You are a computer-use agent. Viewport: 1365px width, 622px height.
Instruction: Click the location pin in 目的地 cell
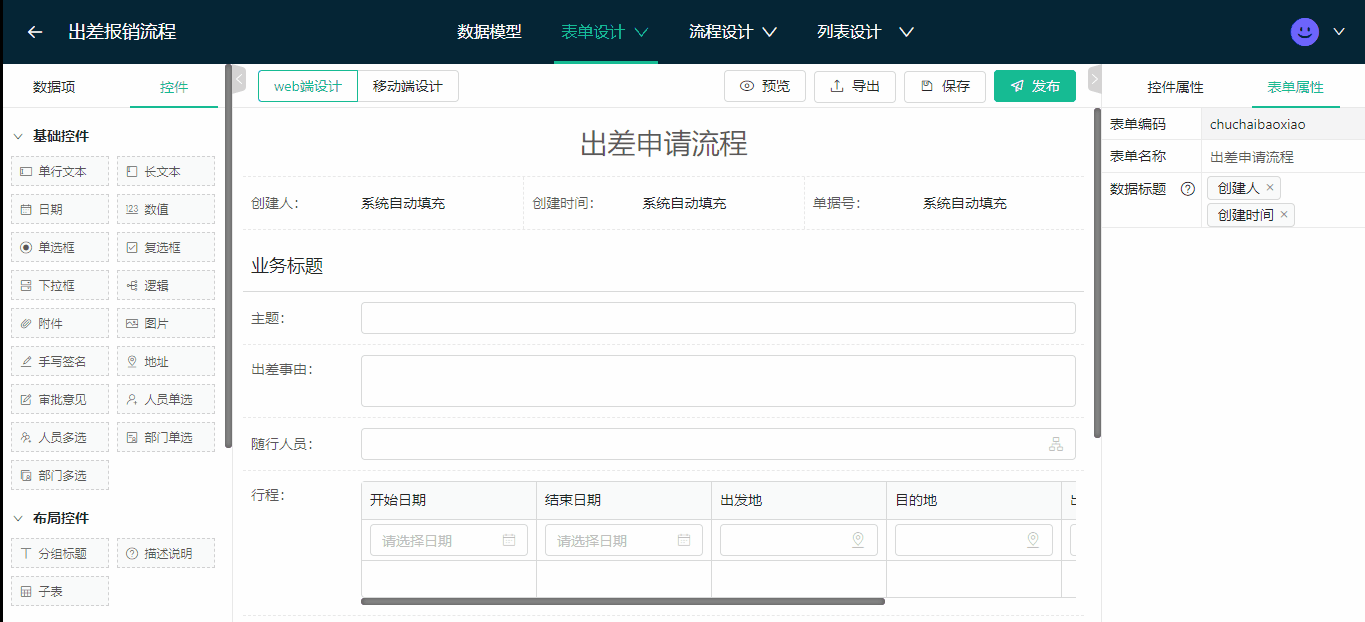[x=1033, y=540]
